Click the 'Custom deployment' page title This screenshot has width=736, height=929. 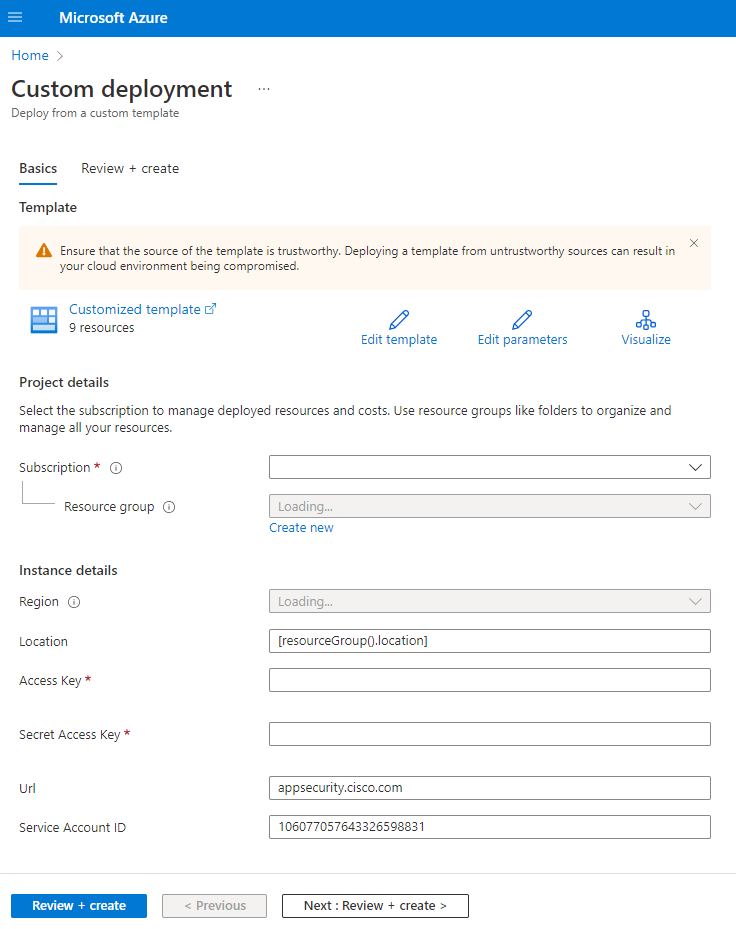[121, 89]
